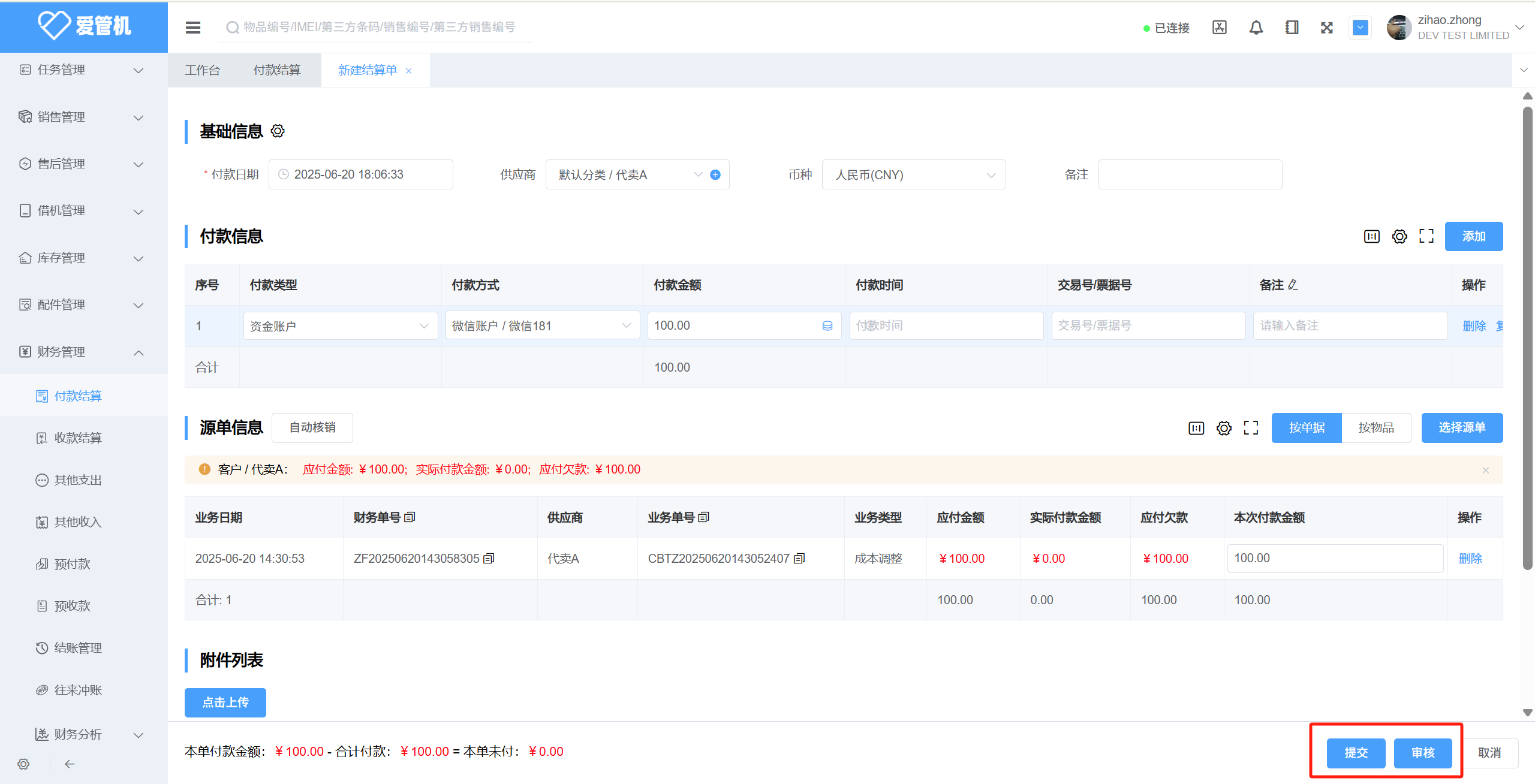1535x784 pixels.
Task: Close the orange 客户 / 代卖A alert banner
Action: [x=1486, y=470]
